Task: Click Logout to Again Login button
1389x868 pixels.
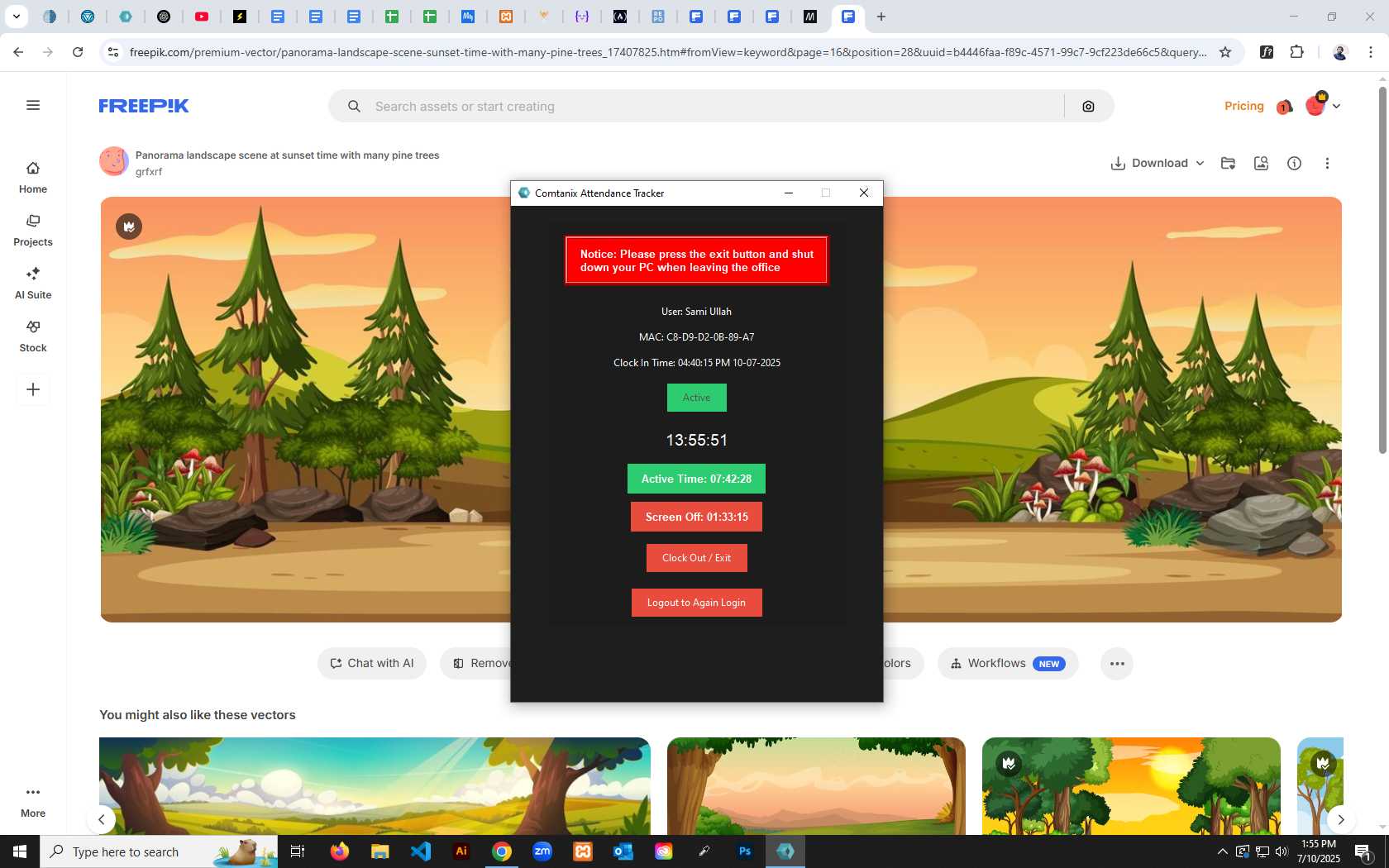Action: 696,603
